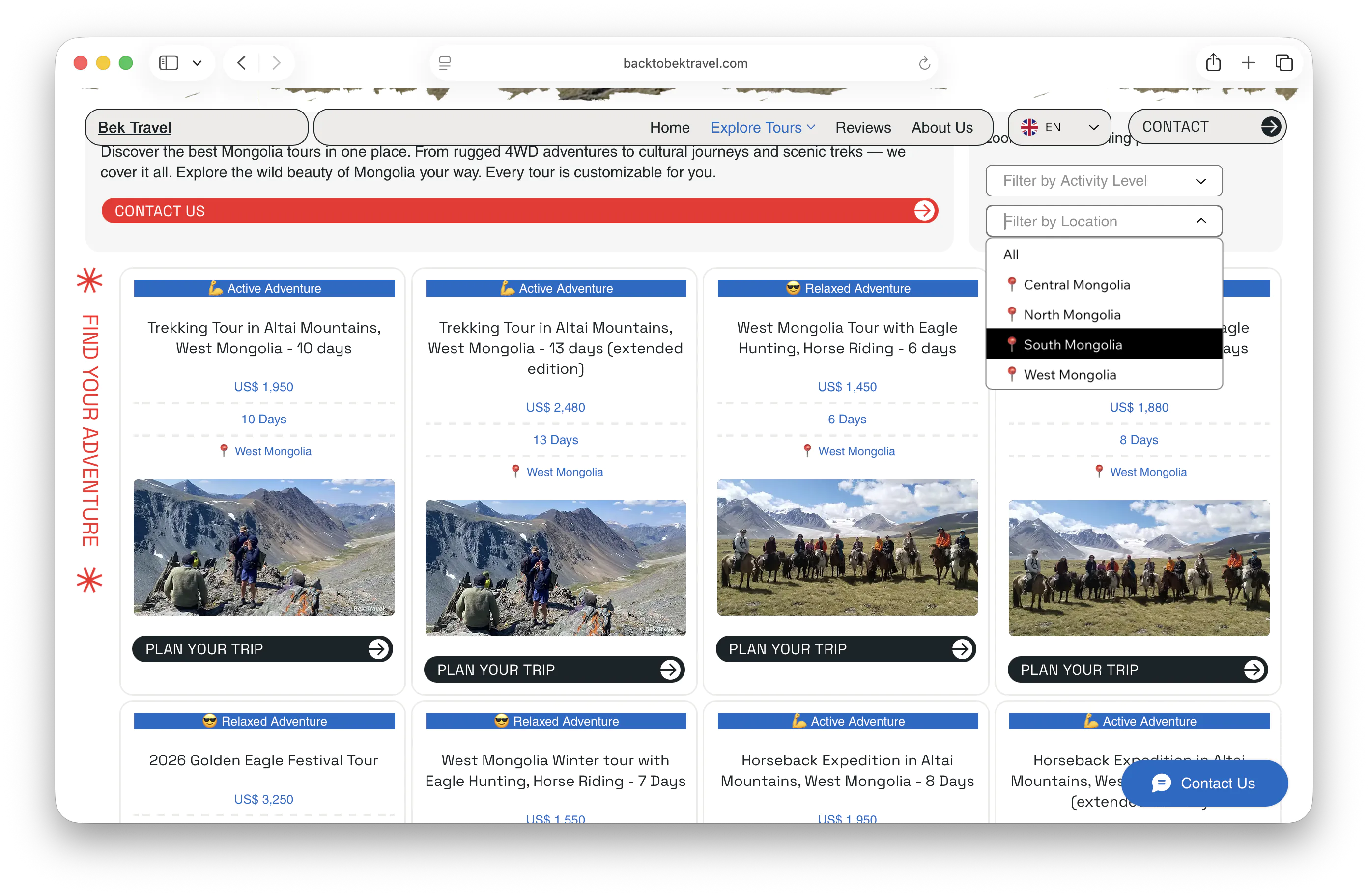Go to the Home menu item
Screen dimensions: 1368x896
[x=670, y=128]
